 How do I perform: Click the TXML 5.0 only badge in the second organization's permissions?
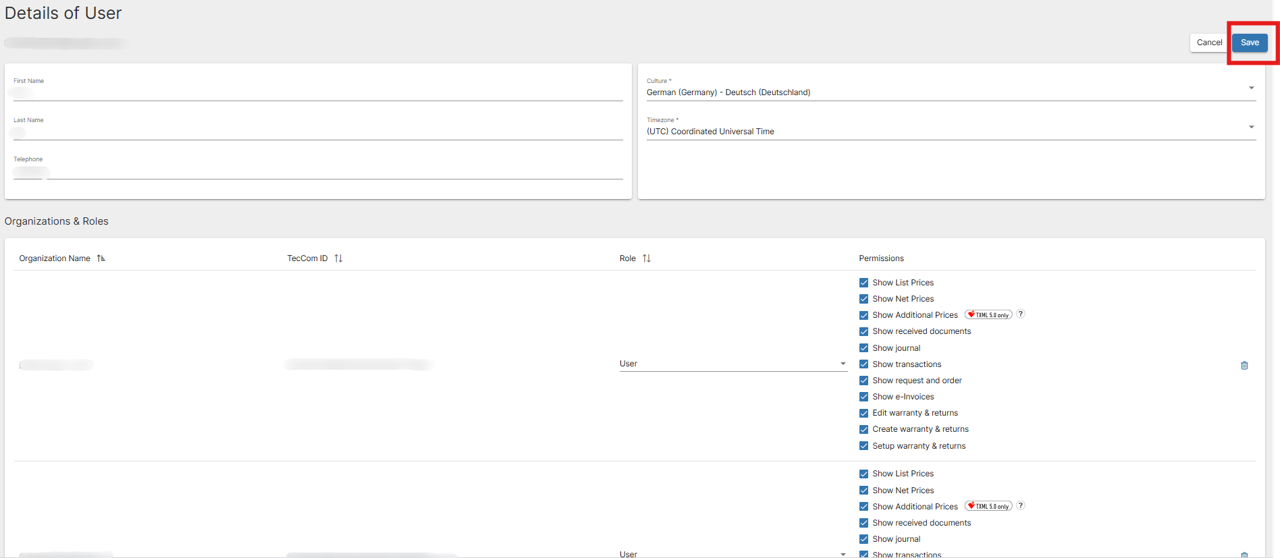(988, 506)
